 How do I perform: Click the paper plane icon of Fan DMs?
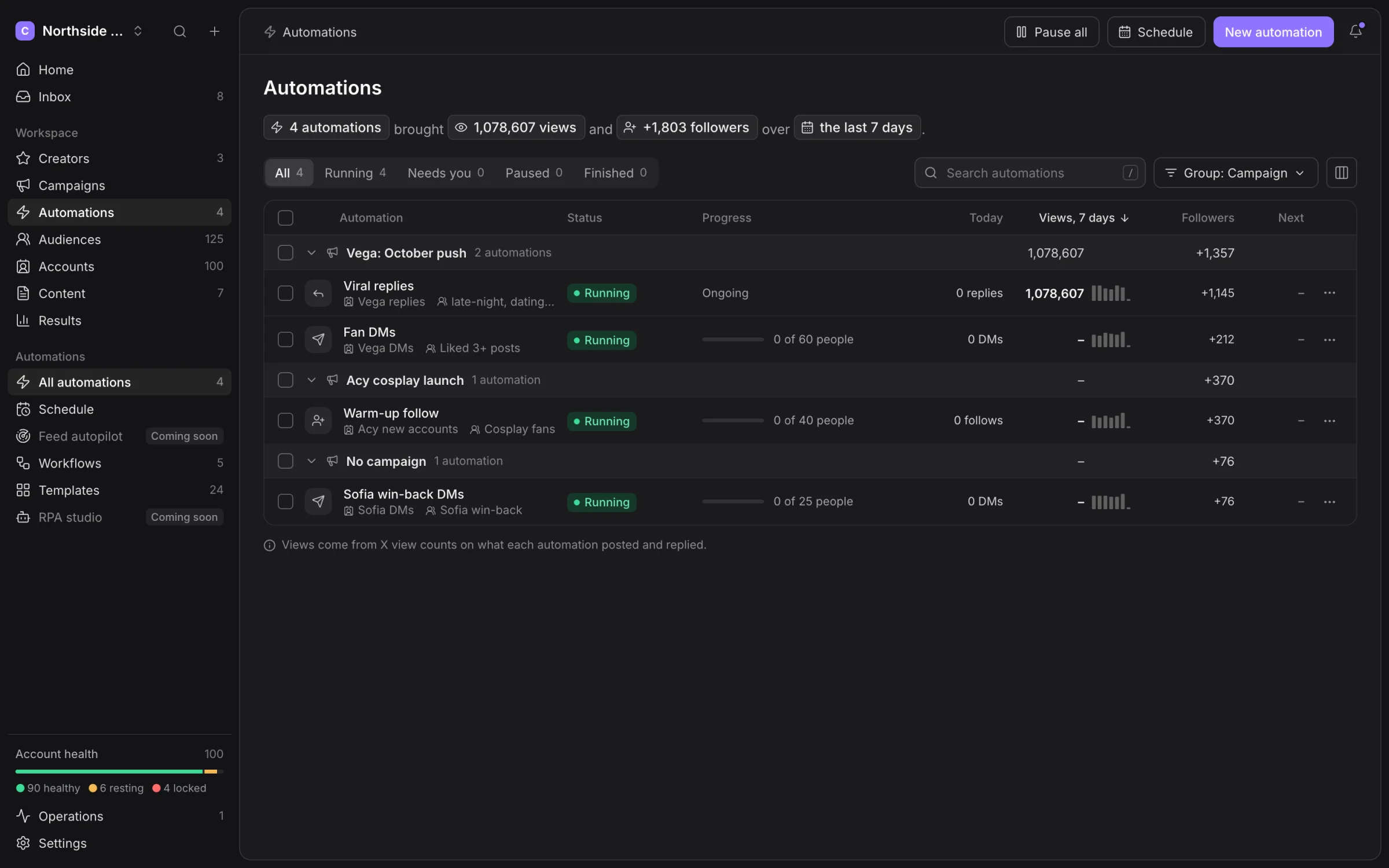318,340
